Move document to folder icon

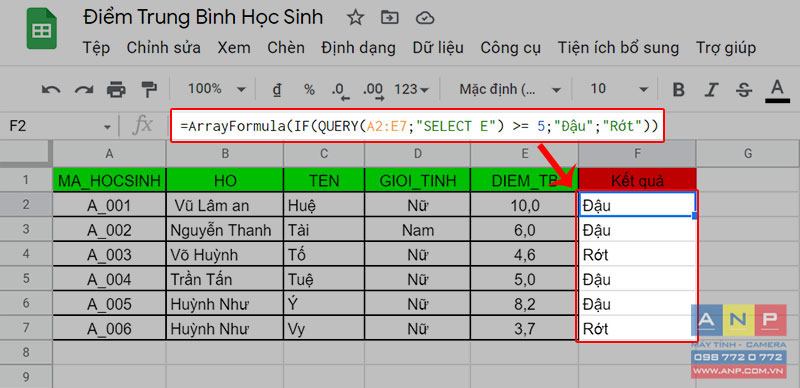390,18
